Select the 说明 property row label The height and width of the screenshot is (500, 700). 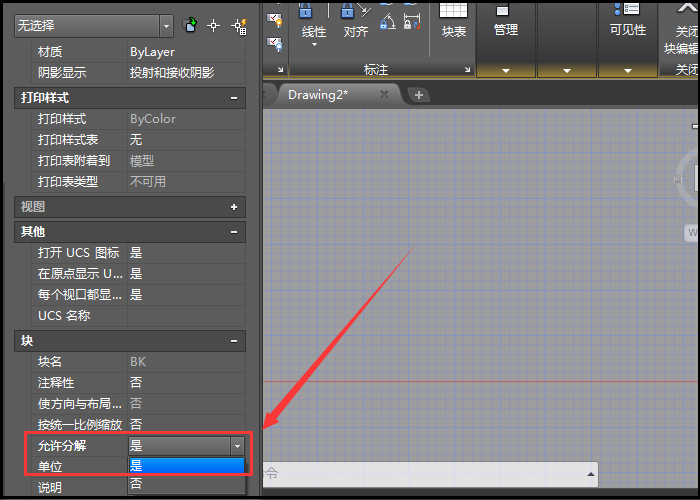[x=50, y=488]
